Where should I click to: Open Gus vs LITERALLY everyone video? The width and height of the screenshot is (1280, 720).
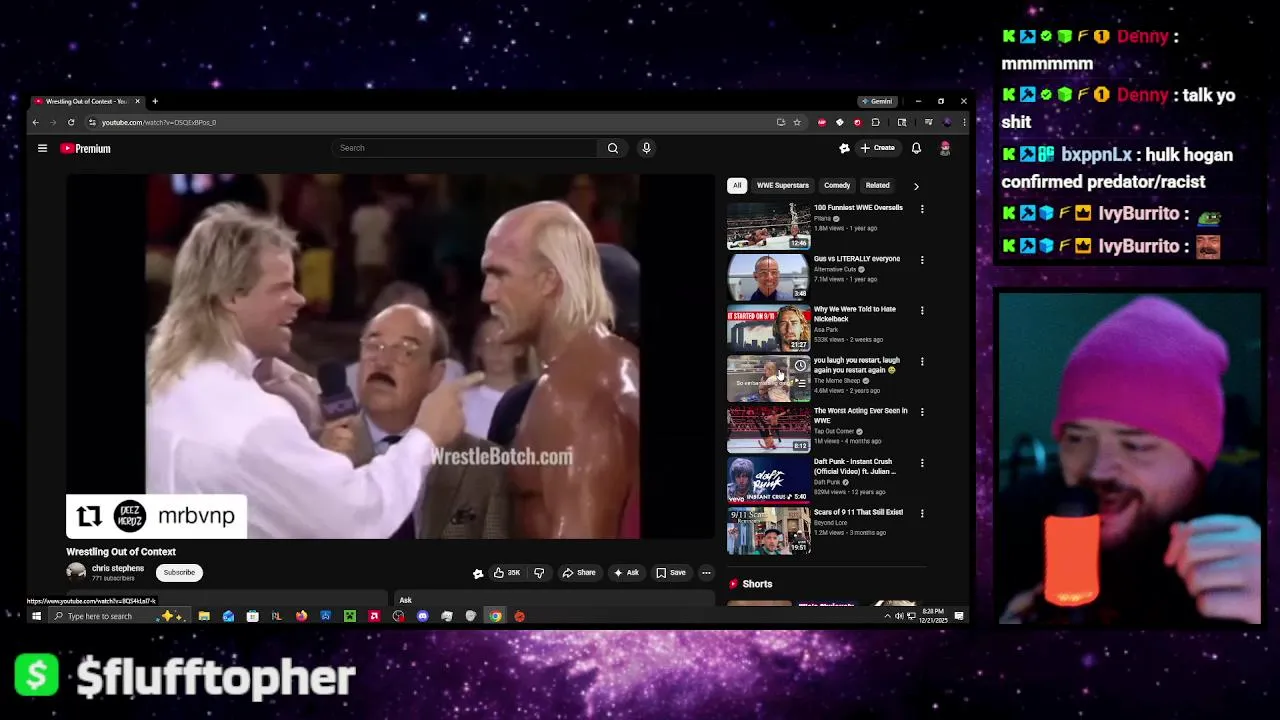(x=857, y=259)
